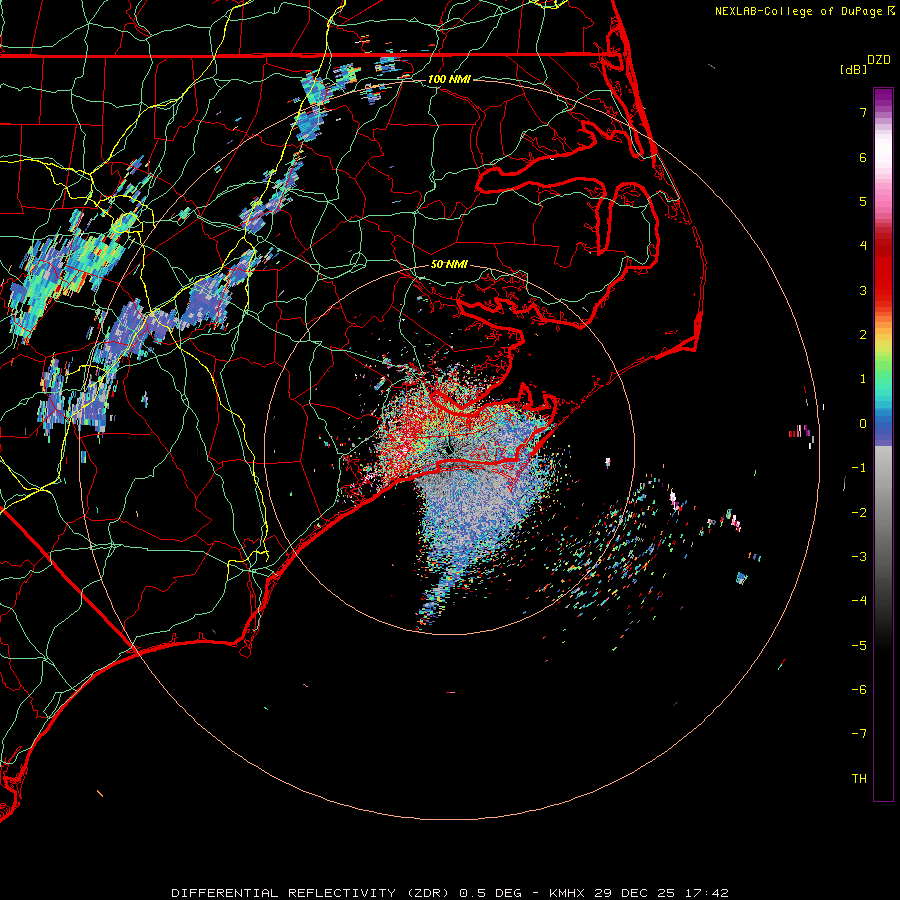Viewport: 900px width, 900px height.
Task: Click the 2 value on color scale
Action: click(863, 335)
